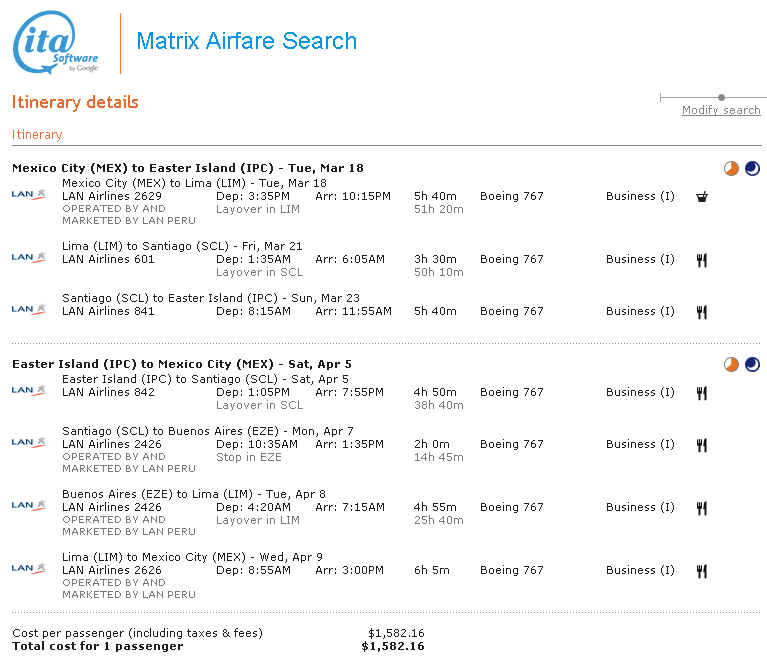Open the Modify search link
The image size is (767, 660).
tap(721, 110)
